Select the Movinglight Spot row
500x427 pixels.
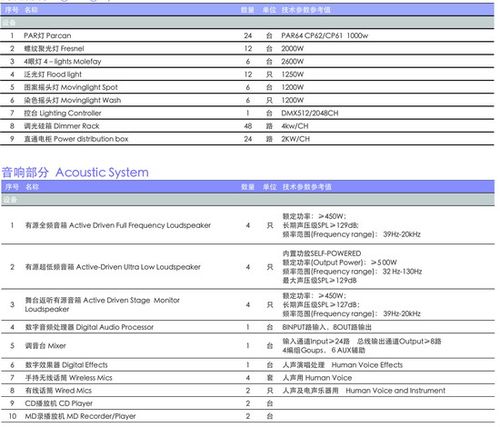pos(247,87)
